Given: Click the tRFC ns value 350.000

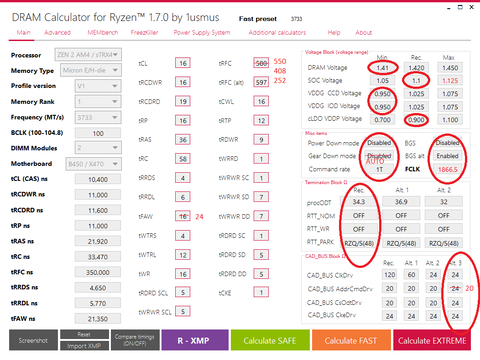Looking at the screenshot, I should click(x=98, y=272).
